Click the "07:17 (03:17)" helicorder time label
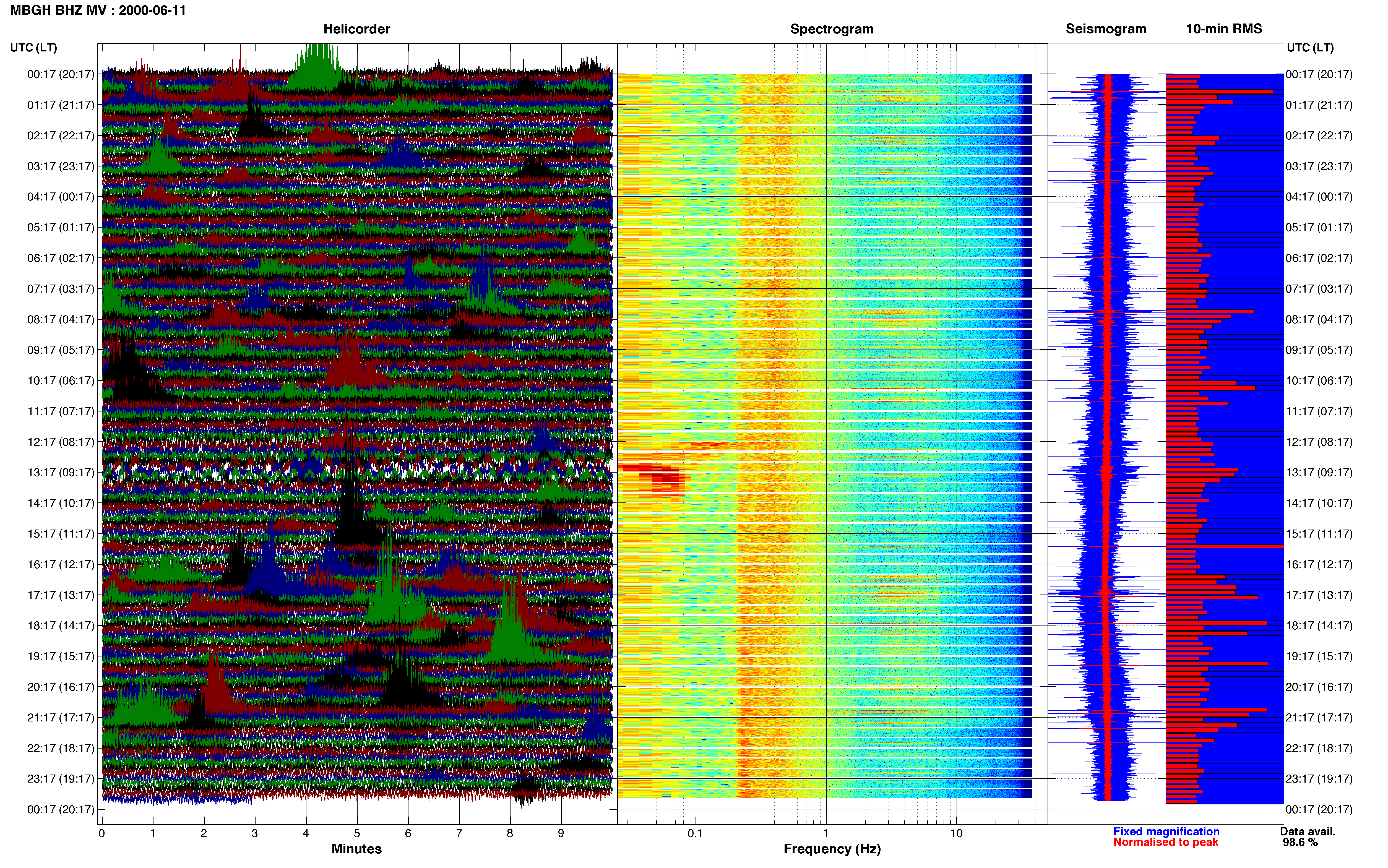Viewport: 1388px width, 868px height. click(61, 289)
